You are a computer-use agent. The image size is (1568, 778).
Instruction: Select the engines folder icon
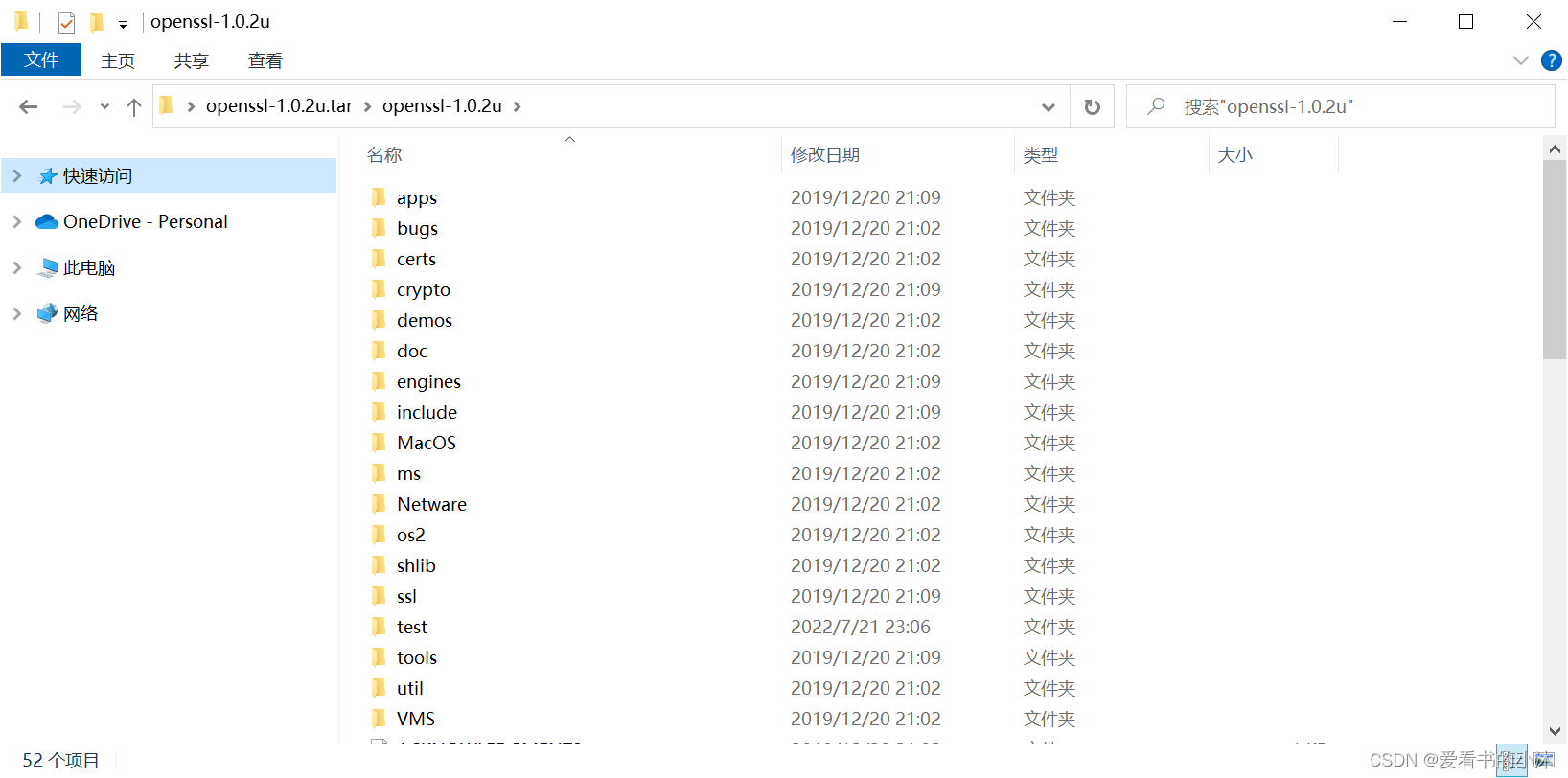tap(380, 381)
